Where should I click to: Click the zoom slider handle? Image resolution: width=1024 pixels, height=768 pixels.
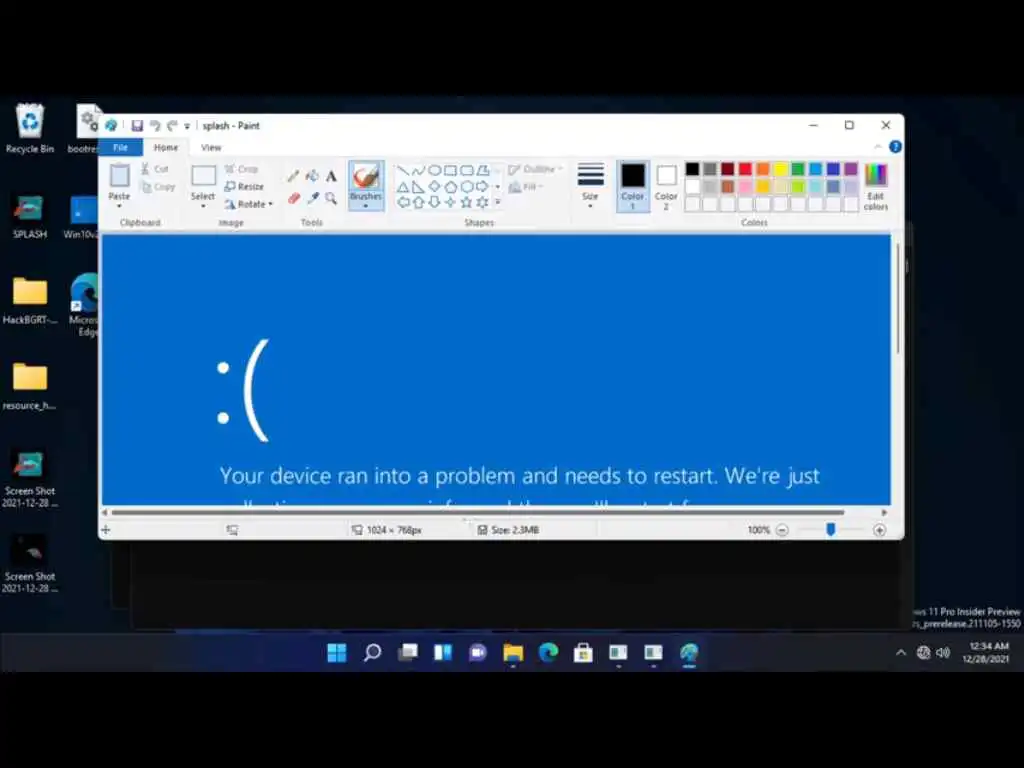point(831,530)
